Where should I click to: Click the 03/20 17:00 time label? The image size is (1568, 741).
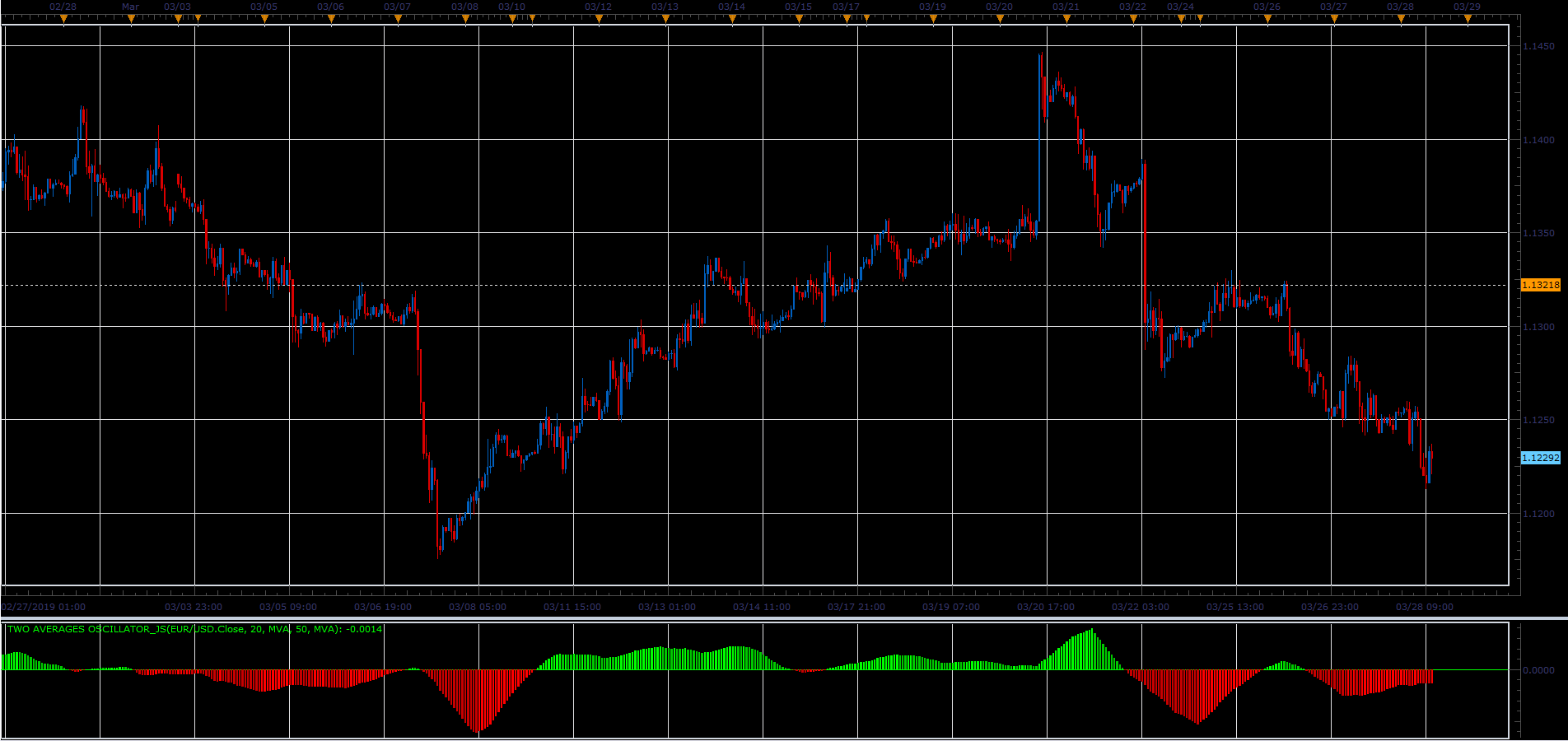tap(1046, 607)
